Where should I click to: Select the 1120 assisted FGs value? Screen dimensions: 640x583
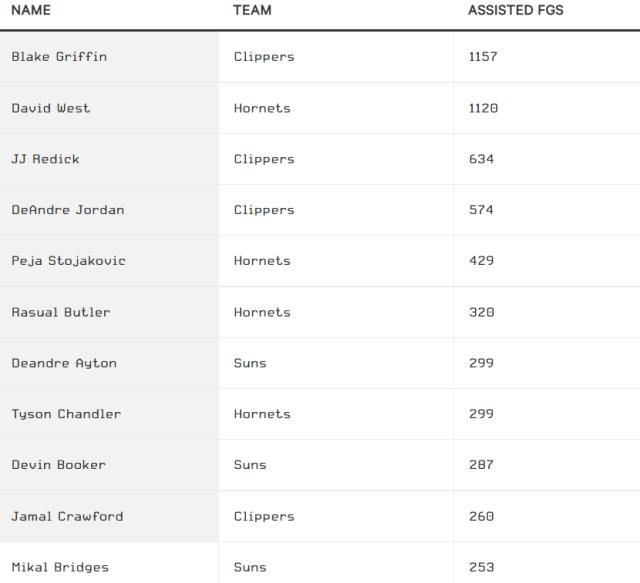pos(483,108)
